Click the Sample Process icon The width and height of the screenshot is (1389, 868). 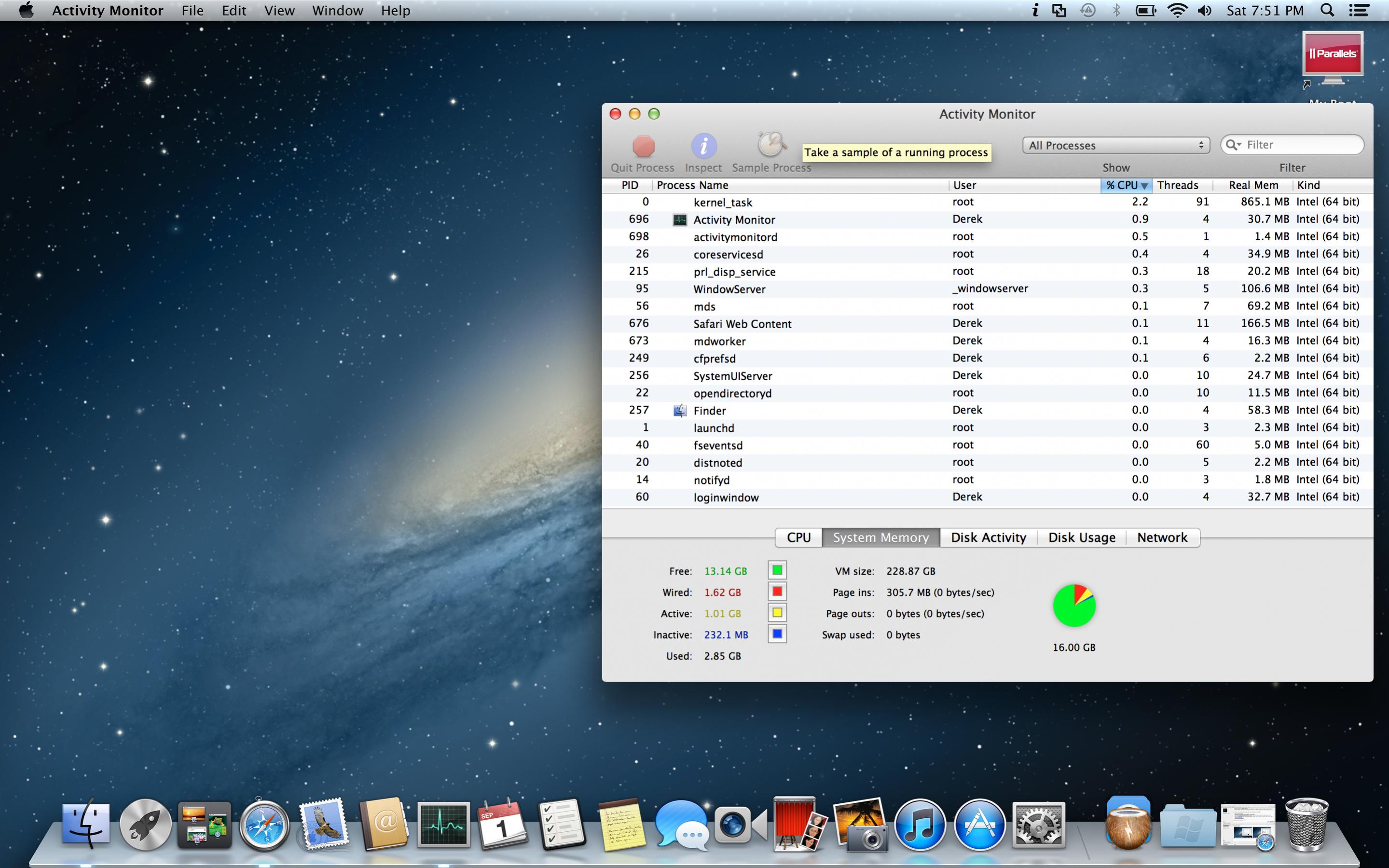coord(771,144)
